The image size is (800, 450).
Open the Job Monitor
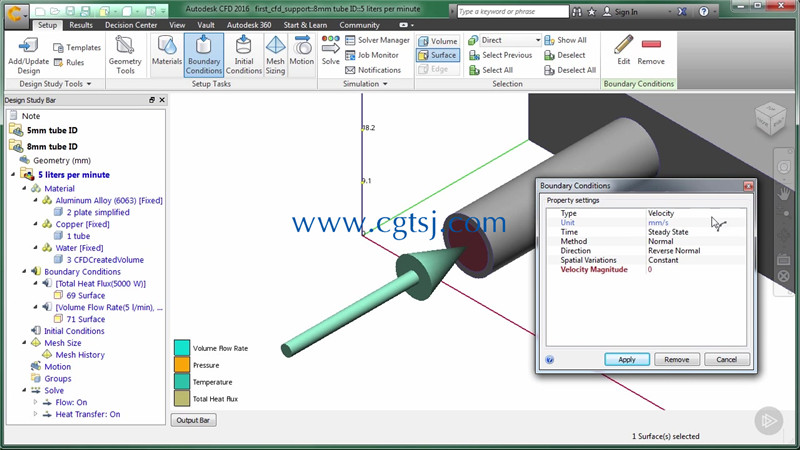pos(372,55)
